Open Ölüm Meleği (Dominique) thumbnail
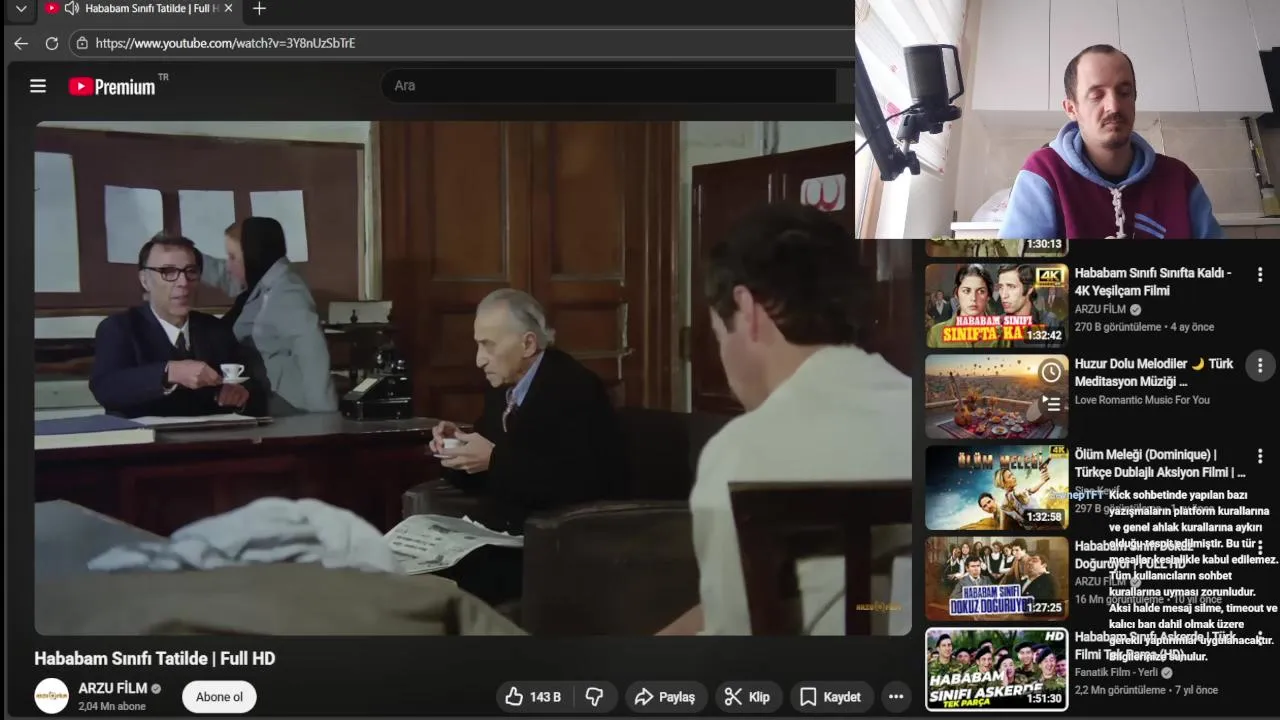This screenshot has height=720, width=1280. tap(996, 487)
